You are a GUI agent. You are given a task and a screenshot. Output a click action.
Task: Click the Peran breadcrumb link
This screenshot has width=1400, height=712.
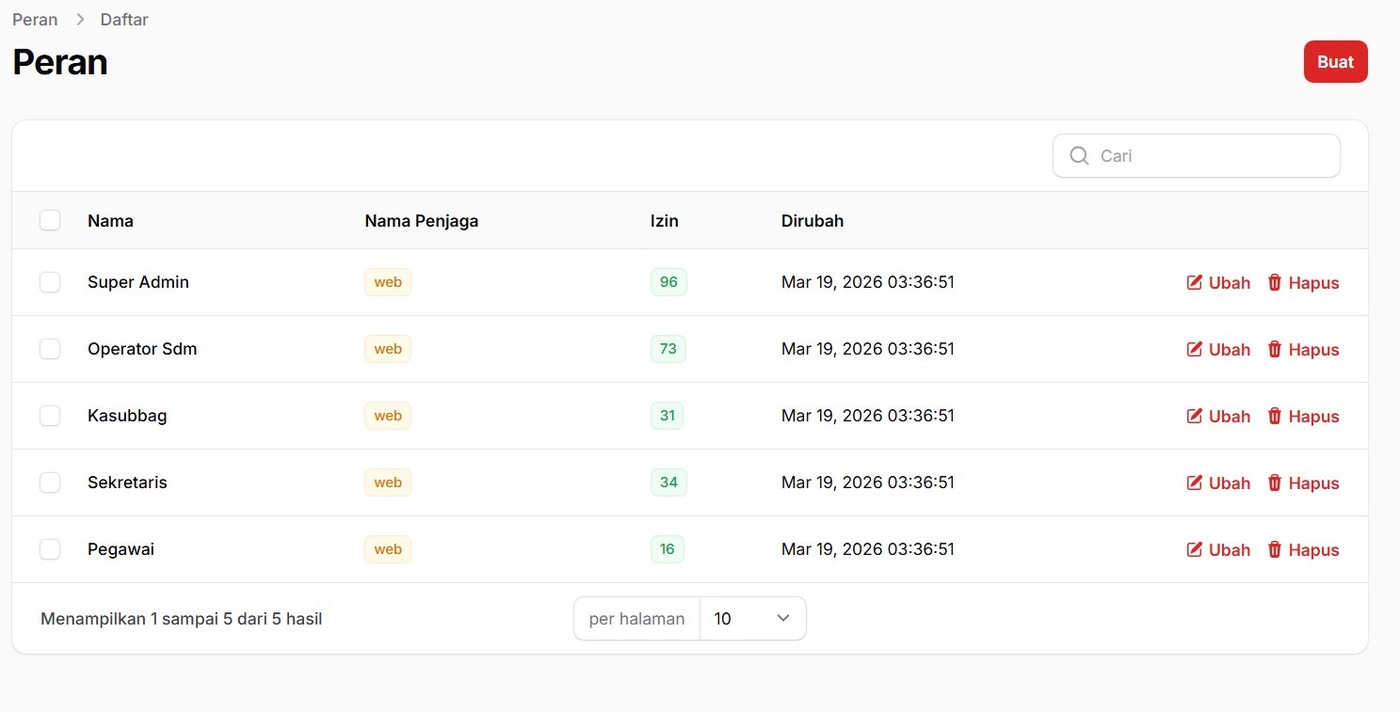(34, 19)
